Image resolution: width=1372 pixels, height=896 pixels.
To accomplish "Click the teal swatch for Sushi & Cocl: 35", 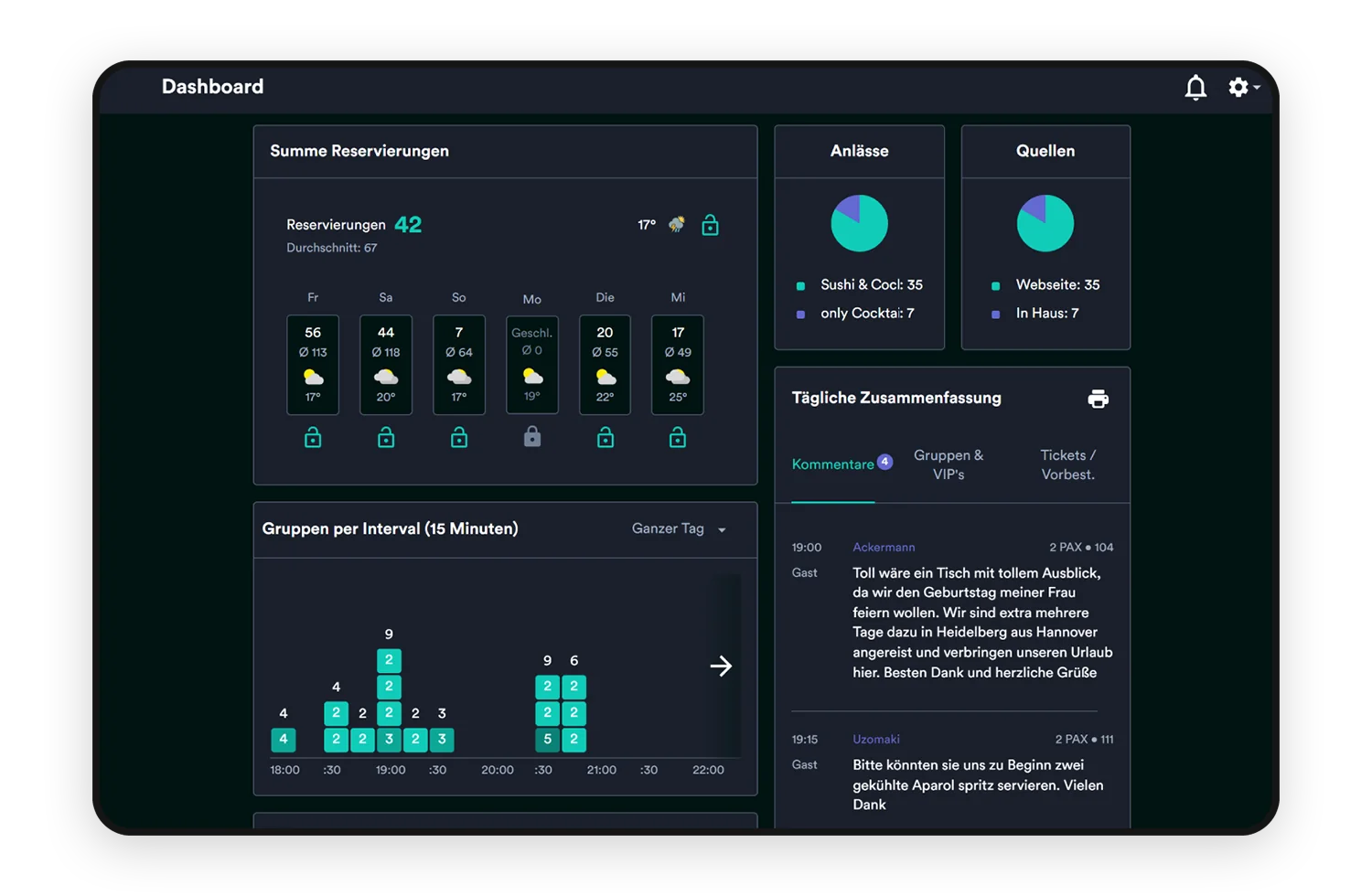I will 801,286.
